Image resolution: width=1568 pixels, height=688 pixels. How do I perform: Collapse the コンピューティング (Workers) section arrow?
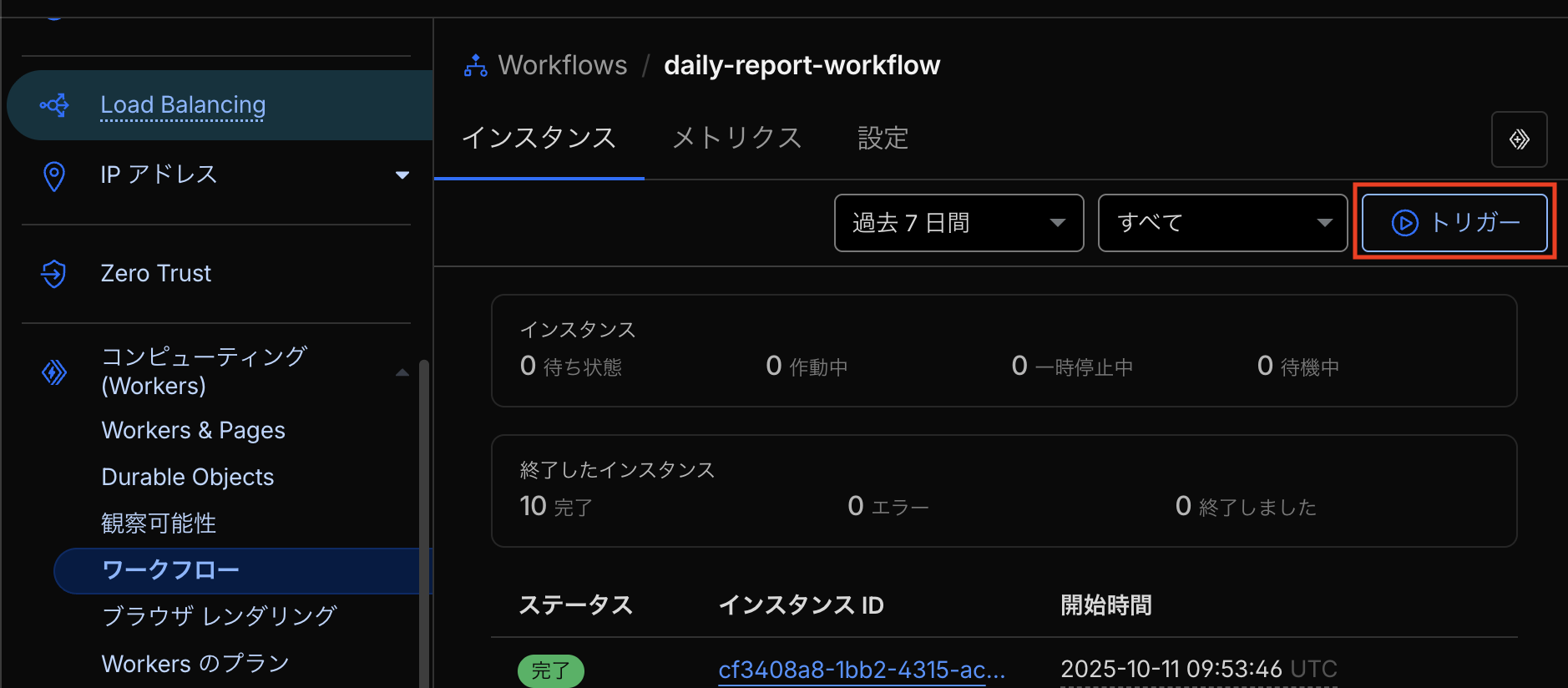tap(402, 372)
